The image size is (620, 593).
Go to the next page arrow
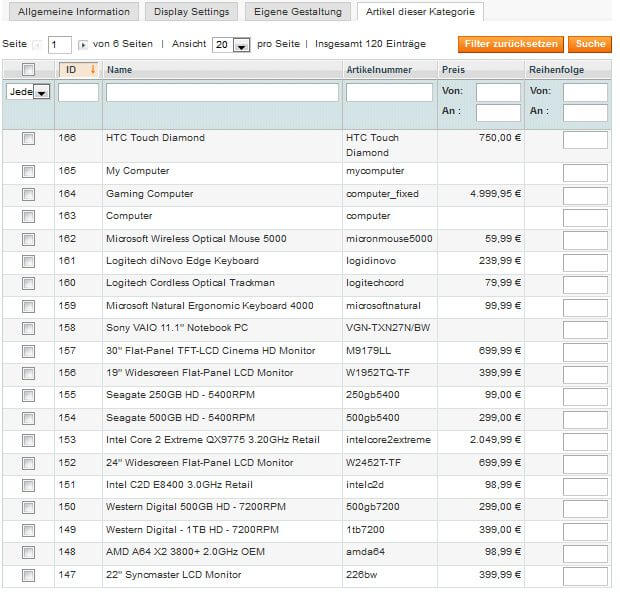(x=82, y=45)
